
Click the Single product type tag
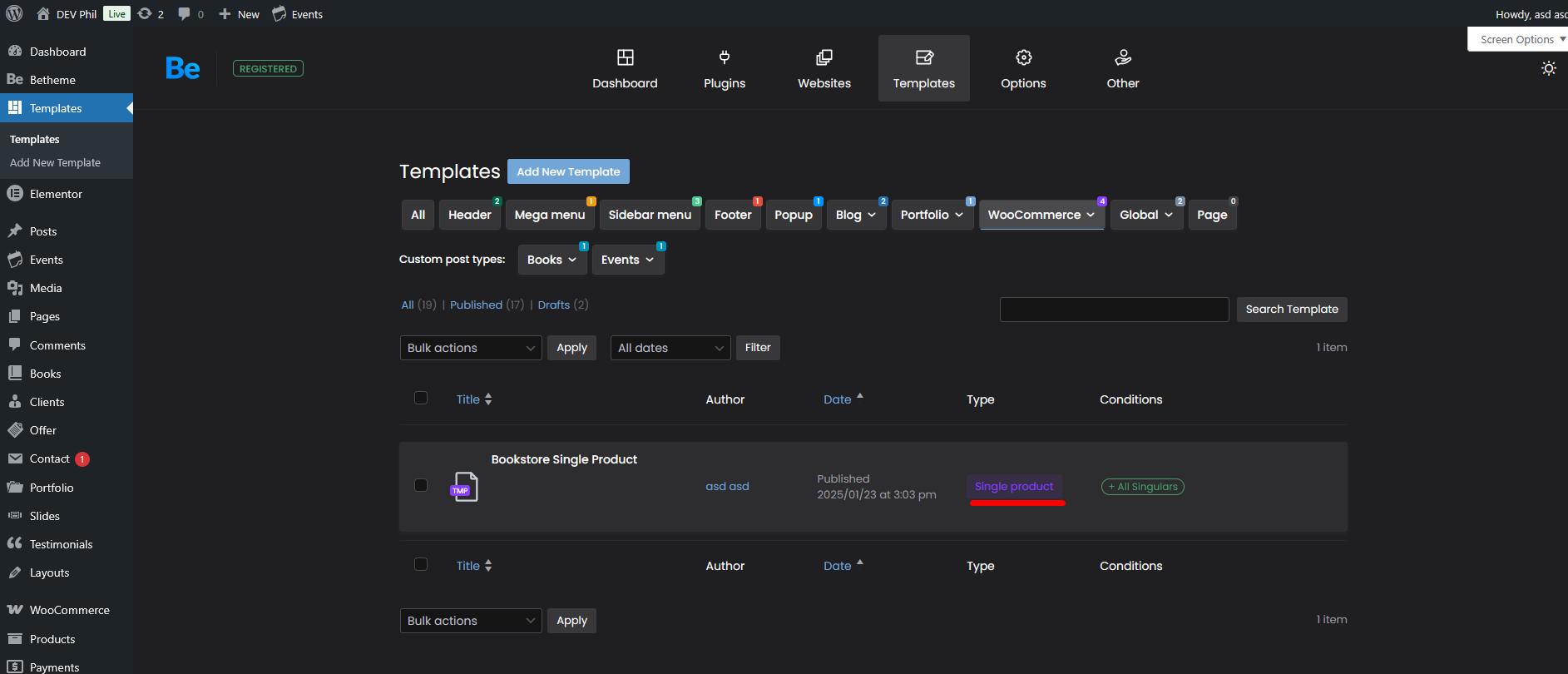click(1013, 487)
